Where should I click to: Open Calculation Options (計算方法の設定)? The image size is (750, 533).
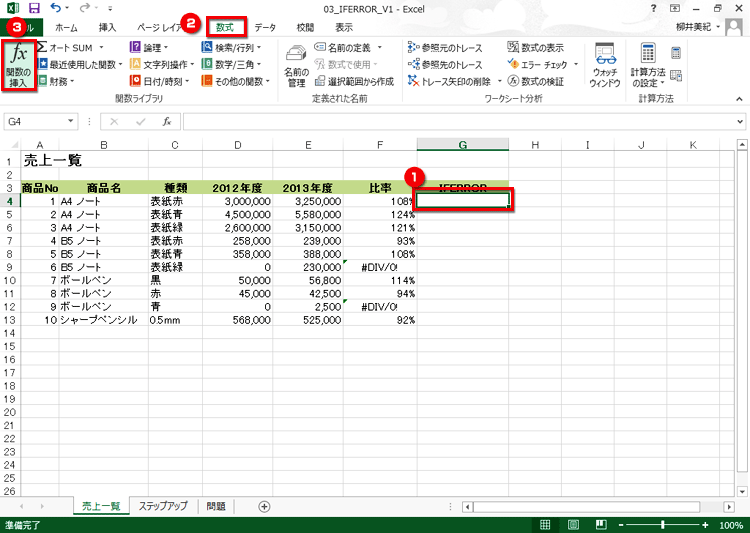click(x=648, y=65)
